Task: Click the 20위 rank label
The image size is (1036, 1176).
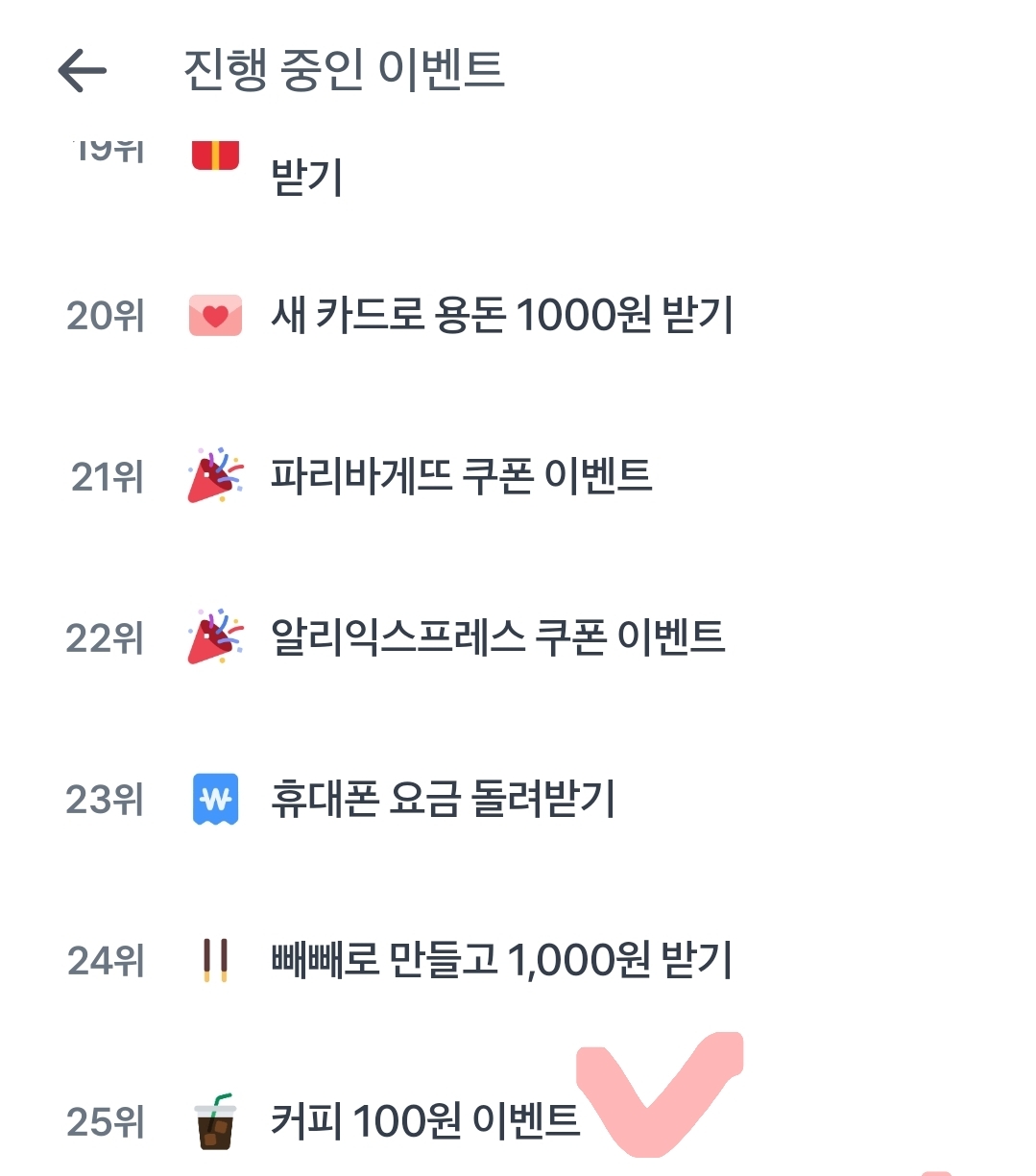Action: point(106,316)
